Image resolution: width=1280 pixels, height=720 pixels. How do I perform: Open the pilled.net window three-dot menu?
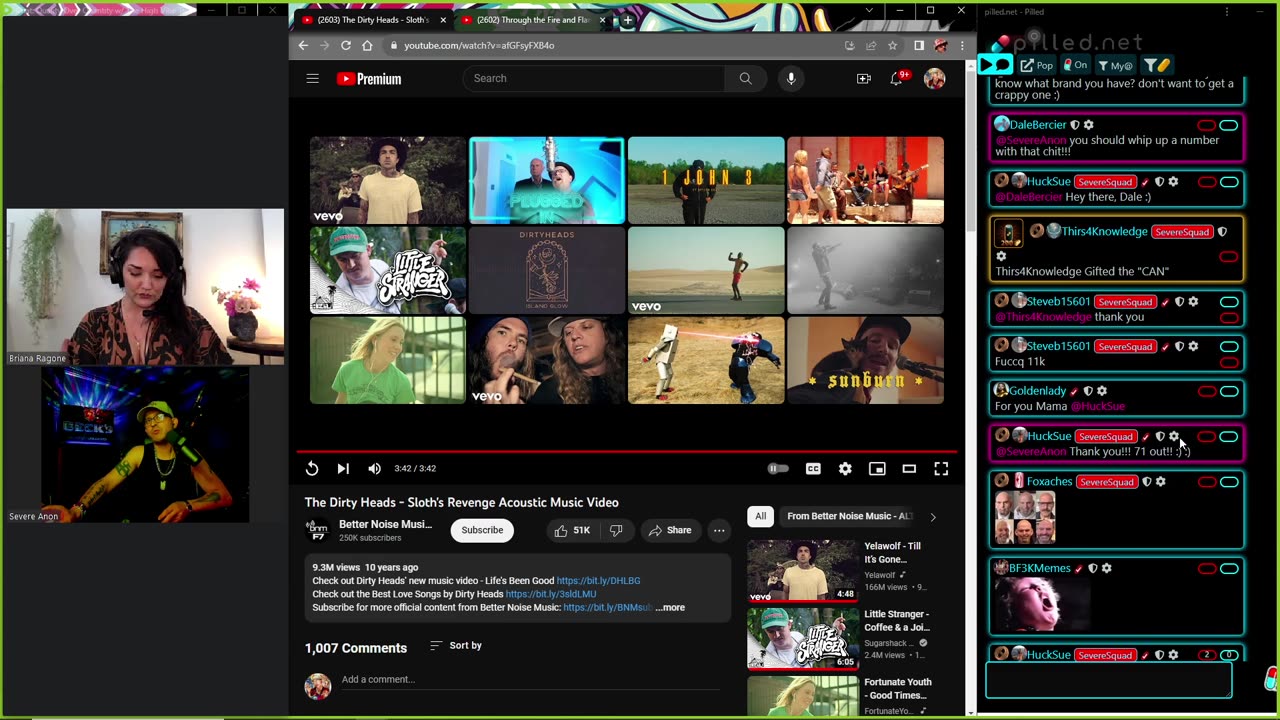pos(1227,12)
